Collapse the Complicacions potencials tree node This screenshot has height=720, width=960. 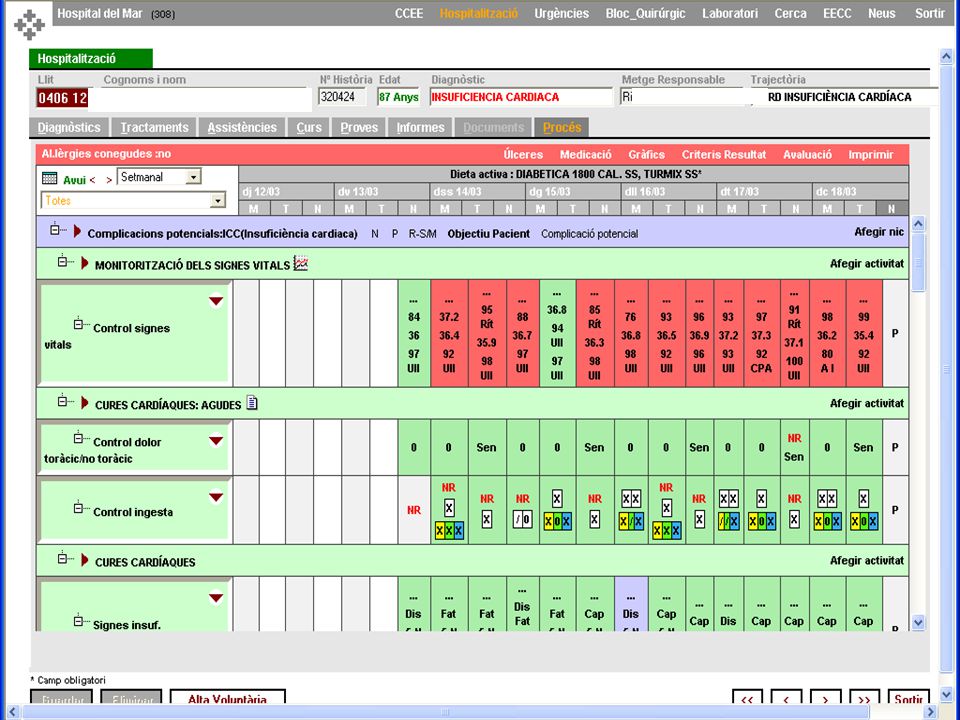point(55,230)
